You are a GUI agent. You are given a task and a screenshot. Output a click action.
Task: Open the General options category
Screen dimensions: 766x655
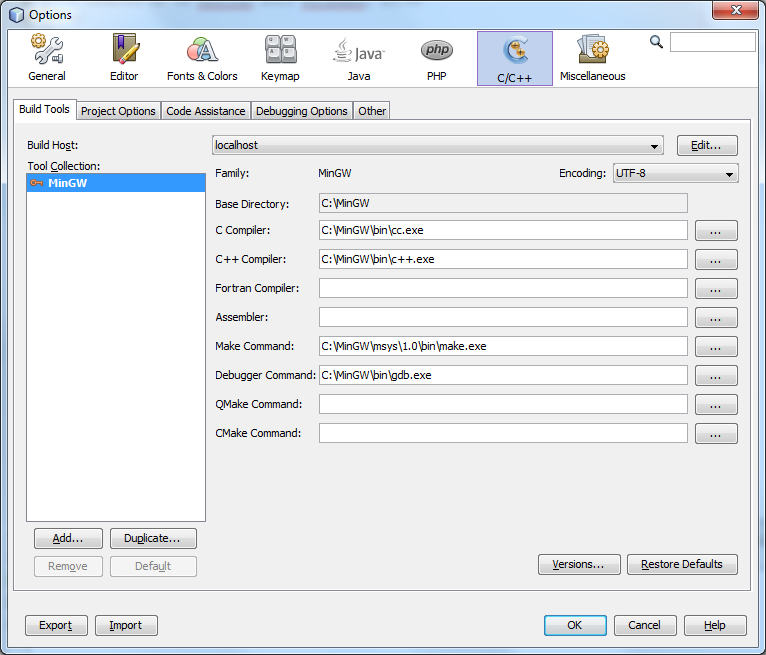pos(47,58)
